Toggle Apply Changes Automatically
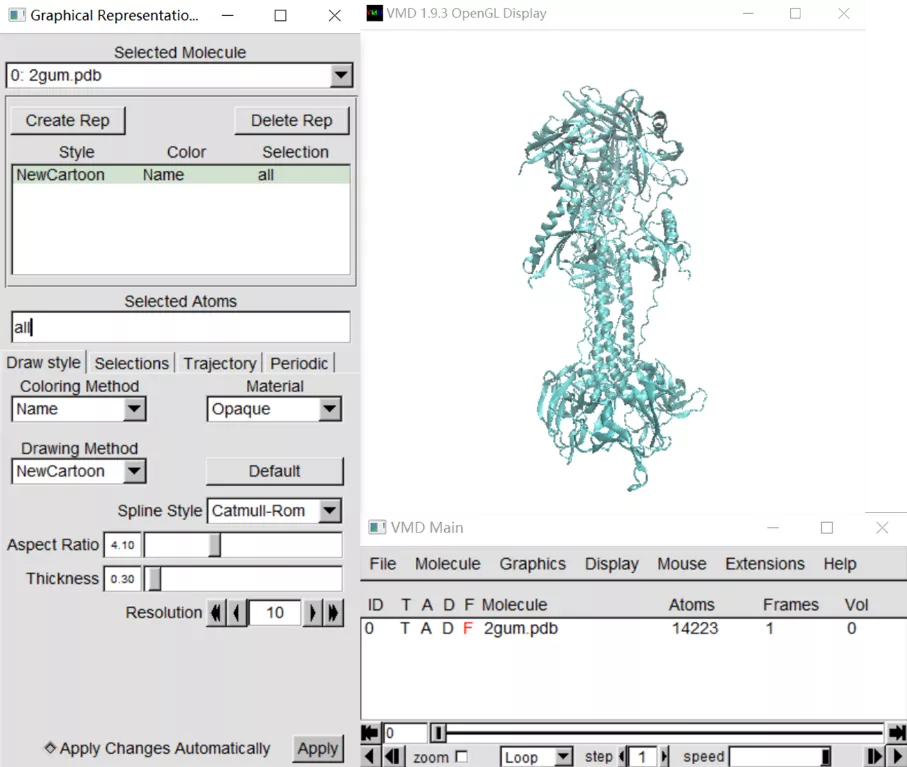 click(51, 748)
